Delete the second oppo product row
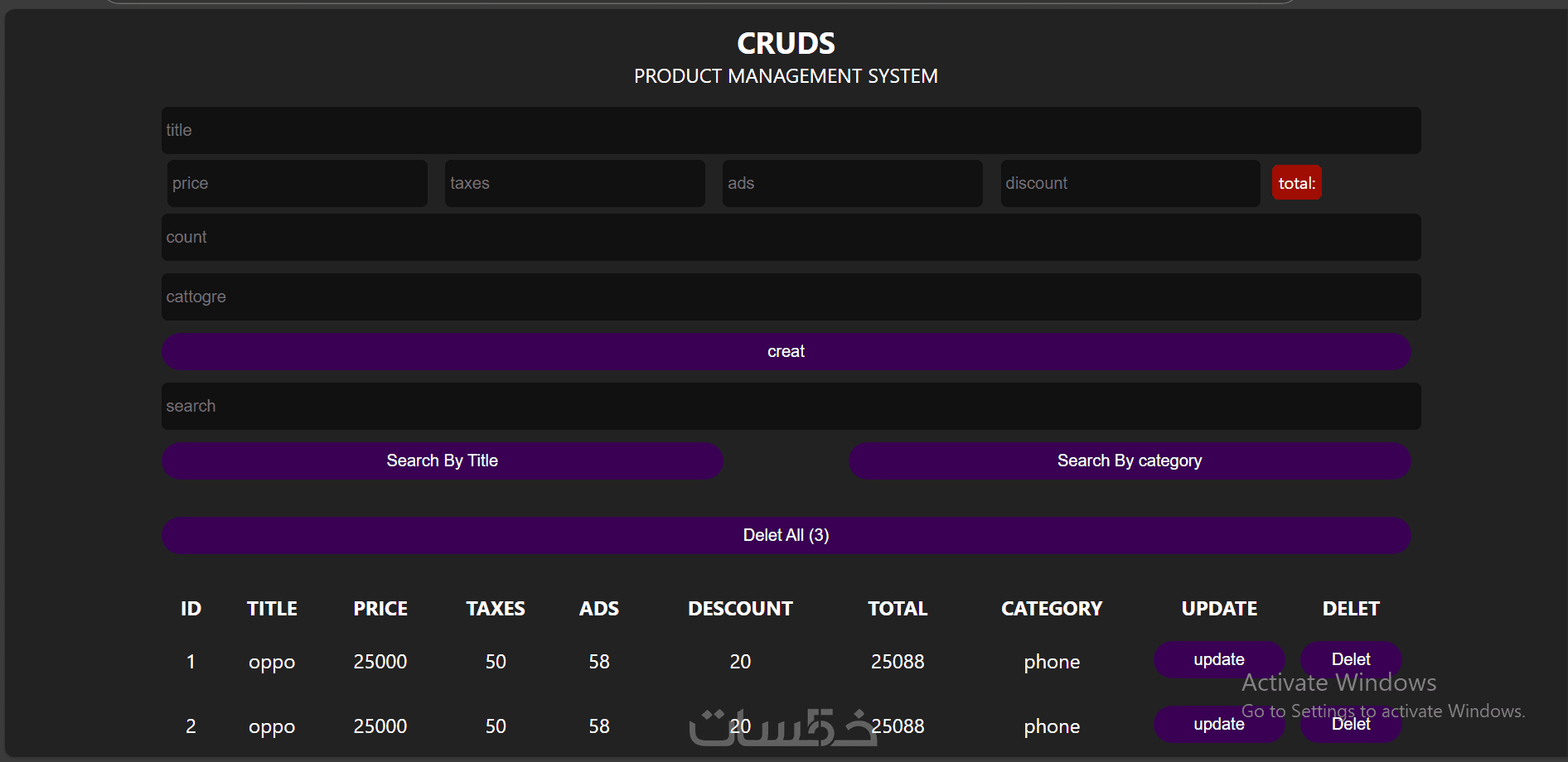The height and width of the screenshot is (762, 1568). (x=1350, y=724)
